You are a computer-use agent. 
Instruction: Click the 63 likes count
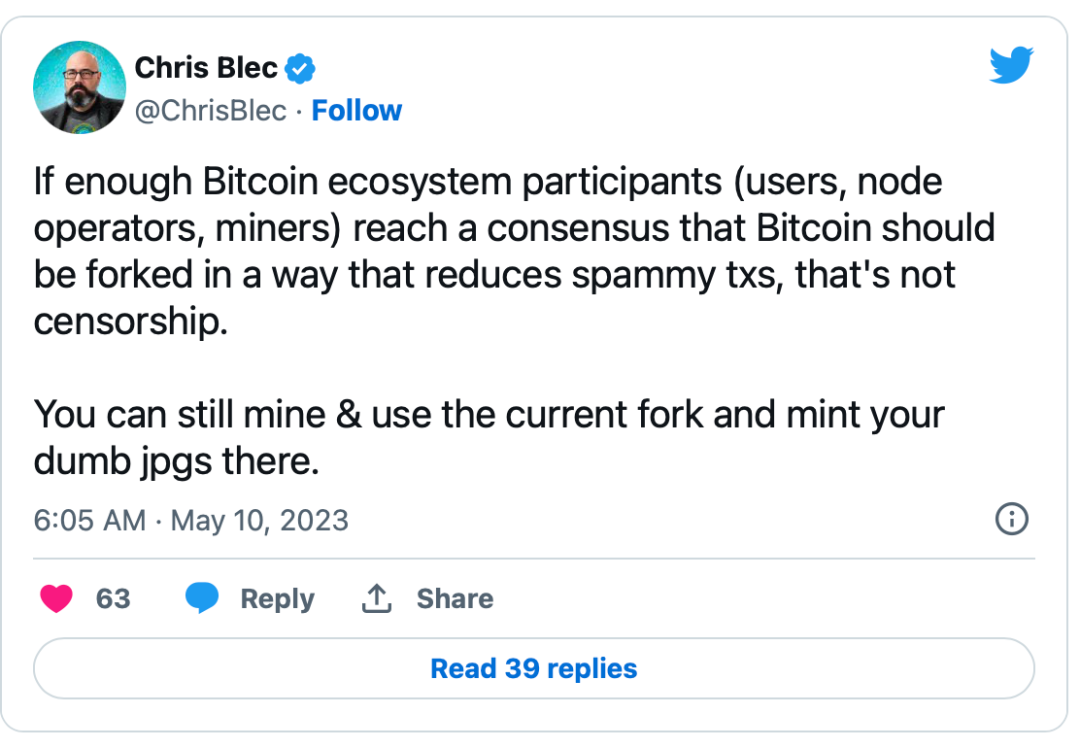pos(113,599)
